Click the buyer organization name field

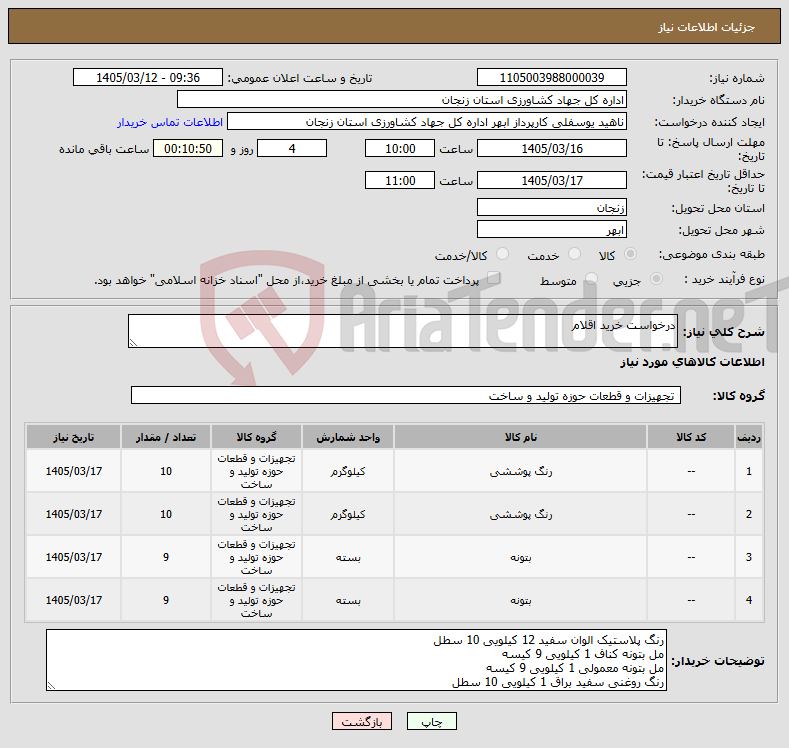pyautogui.click(x=402, y=100)
